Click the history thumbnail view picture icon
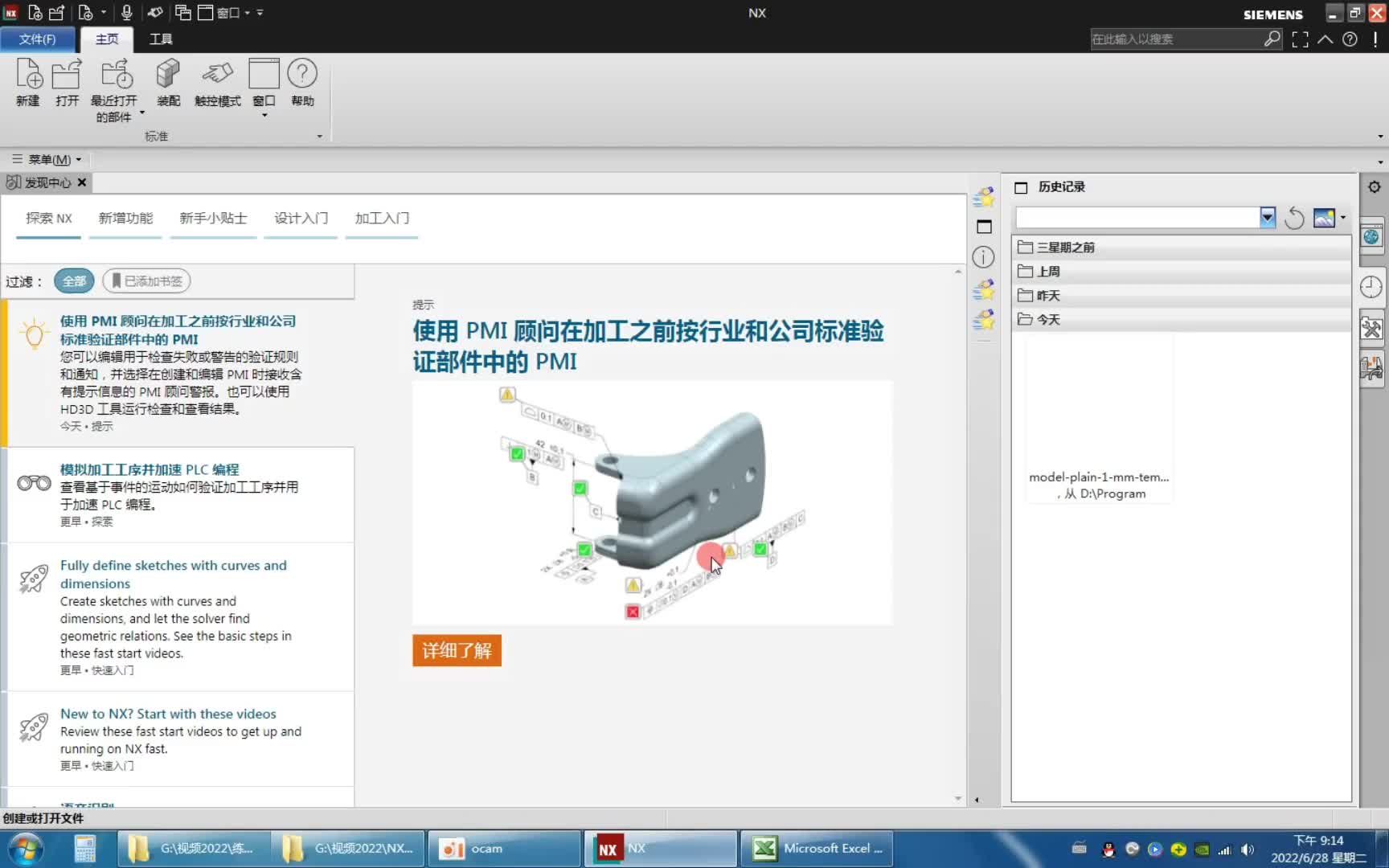1389x868 pixels. pos(1324,218)
